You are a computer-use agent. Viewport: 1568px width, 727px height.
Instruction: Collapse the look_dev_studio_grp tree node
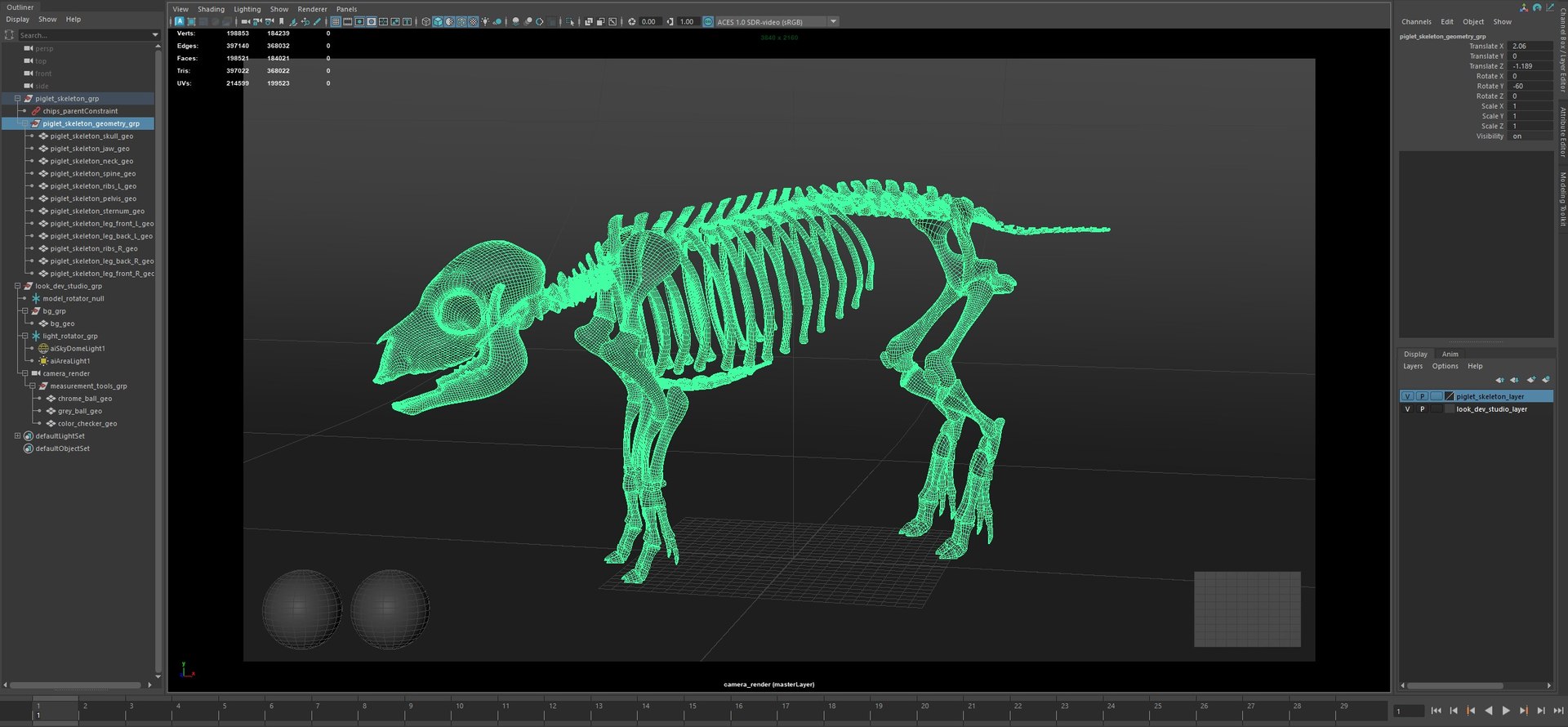pos(17,287)
